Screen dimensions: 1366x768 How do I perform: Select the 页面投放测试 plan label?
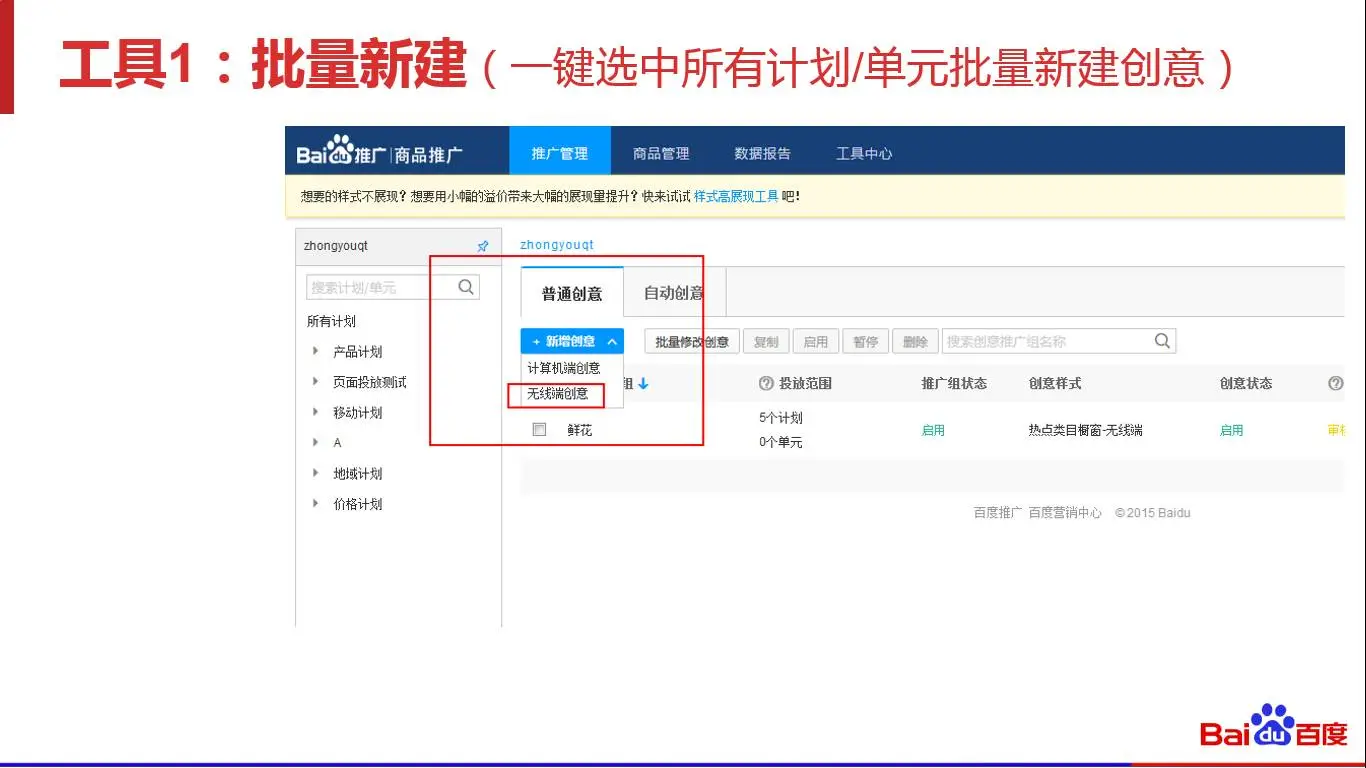(x=370, y=382)
